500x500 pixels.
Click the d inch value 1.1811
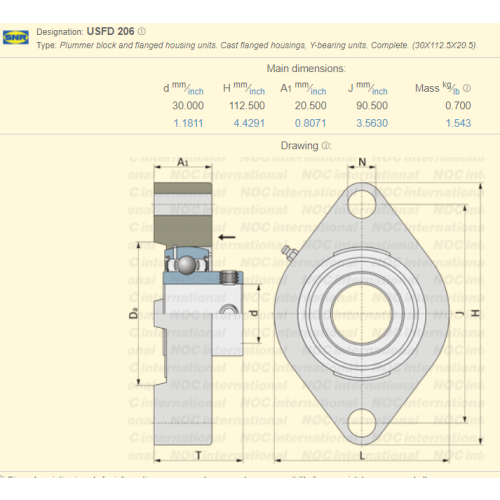pos(188,123)
